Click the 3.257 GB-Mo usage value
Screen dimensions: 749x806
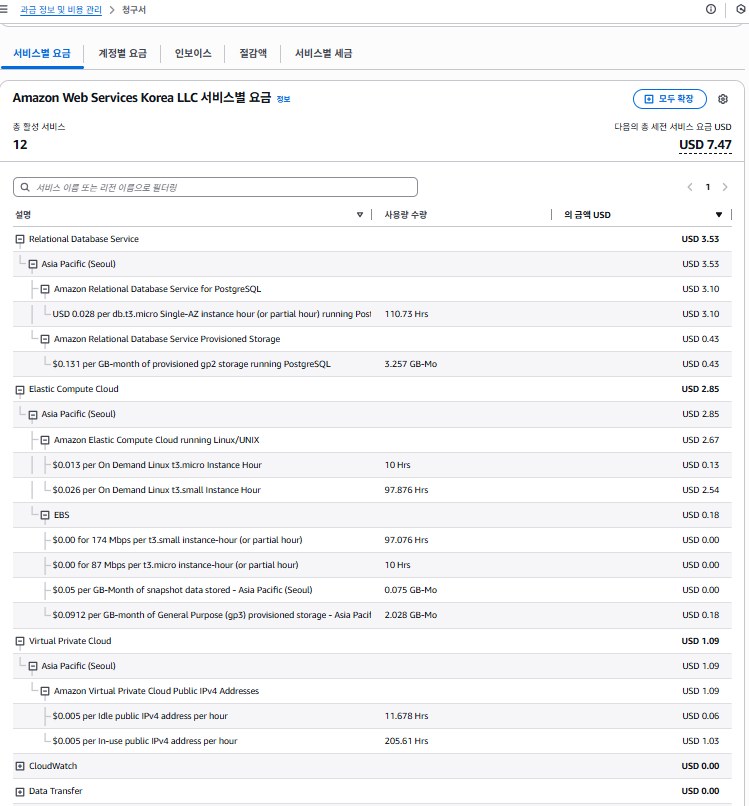[411, 364]
